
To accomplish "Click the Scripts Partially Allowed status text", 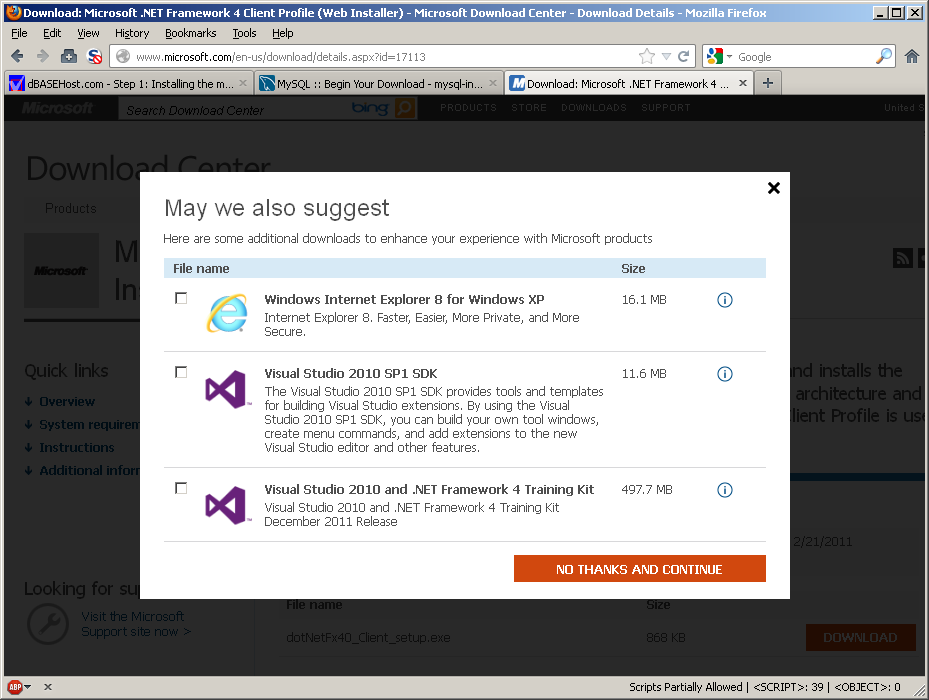I will (x=685, y=687).
